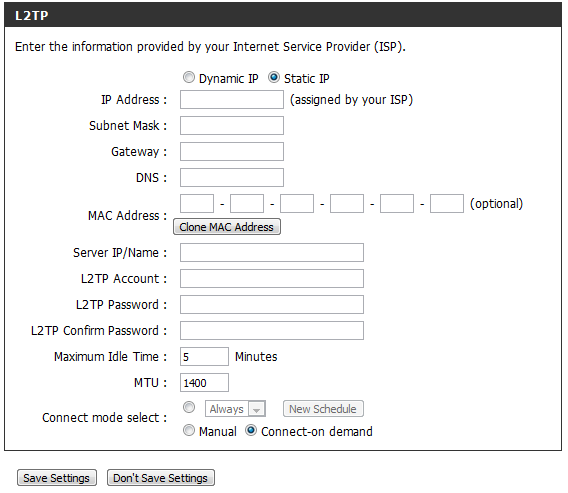Click the L2TP Confirm Password field

(272, 331)
